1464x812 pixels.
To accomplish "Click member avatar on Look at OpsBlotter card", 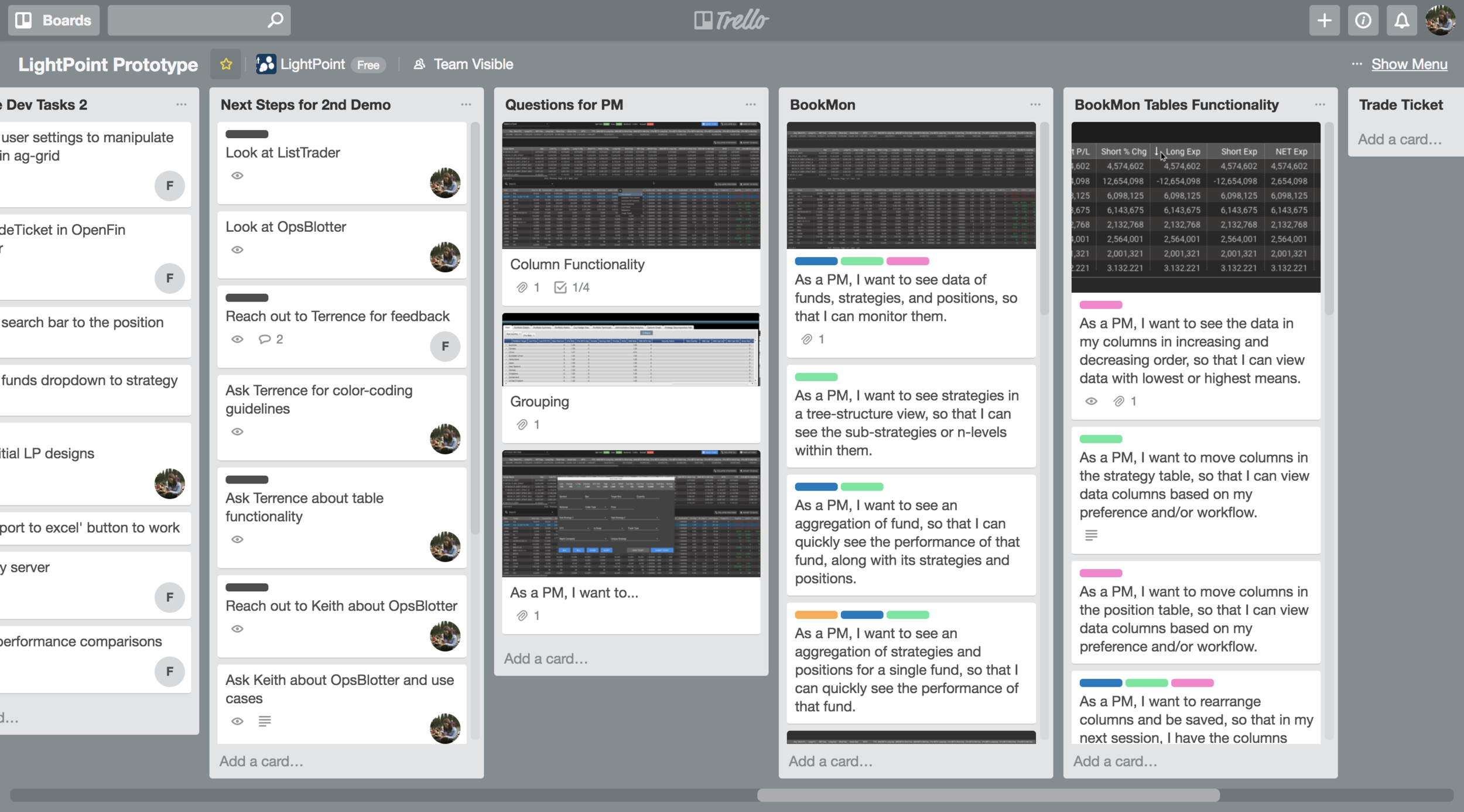I will coord(445,258).
